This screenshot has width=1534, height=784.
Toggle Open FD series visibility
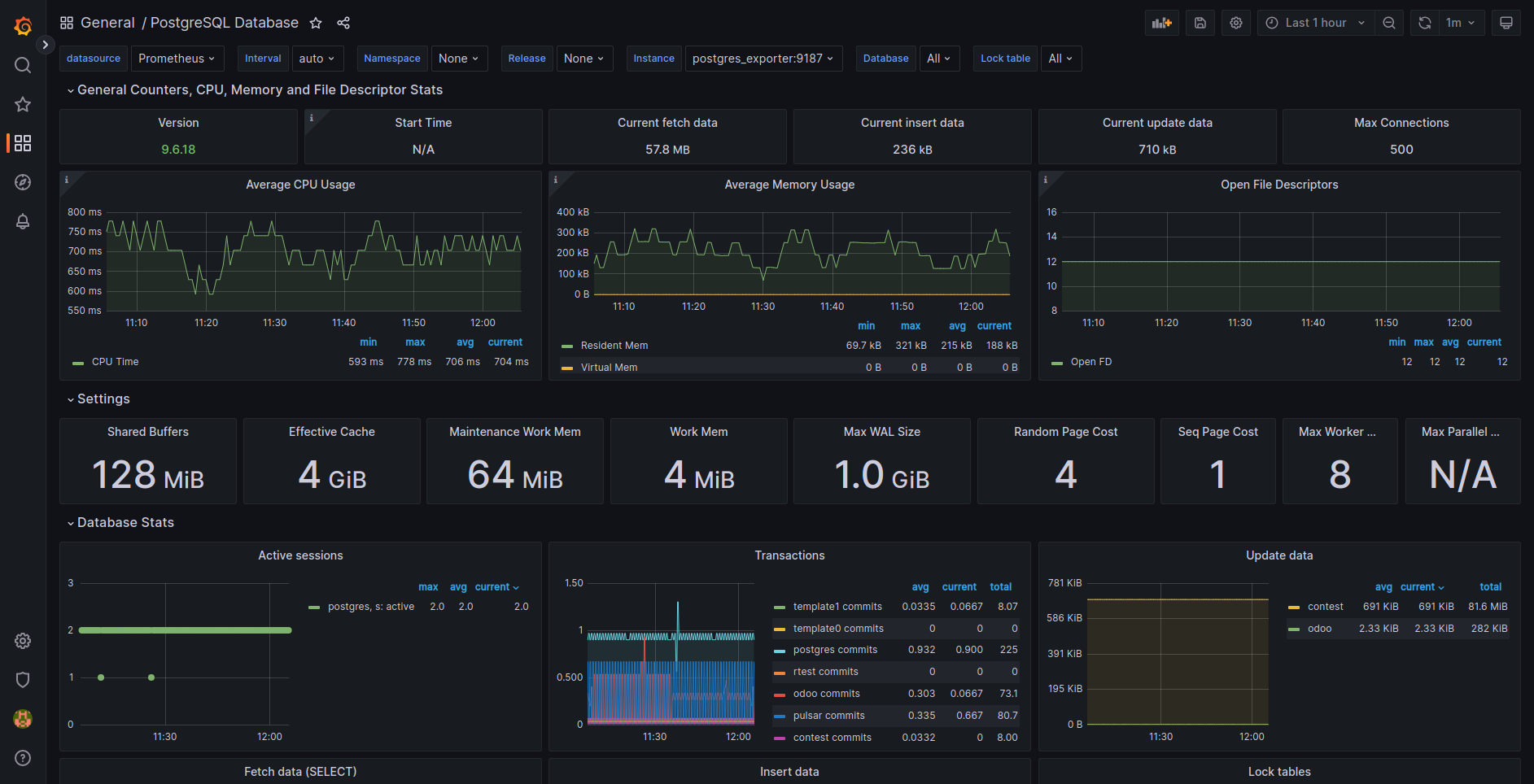(1090, 362)
